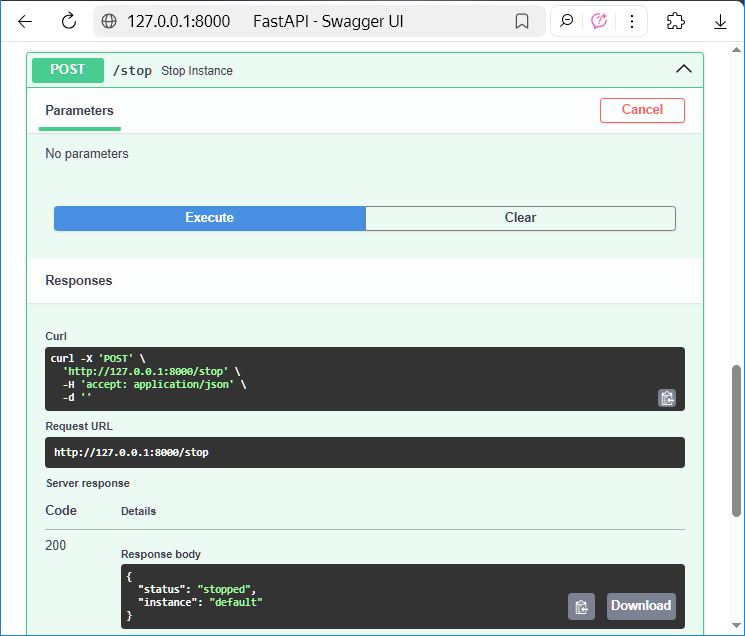Image resolution: width=745 pixels, height=636 pixels.
Task: Copy the curl command to clipboard
Action: click(667, 398)
